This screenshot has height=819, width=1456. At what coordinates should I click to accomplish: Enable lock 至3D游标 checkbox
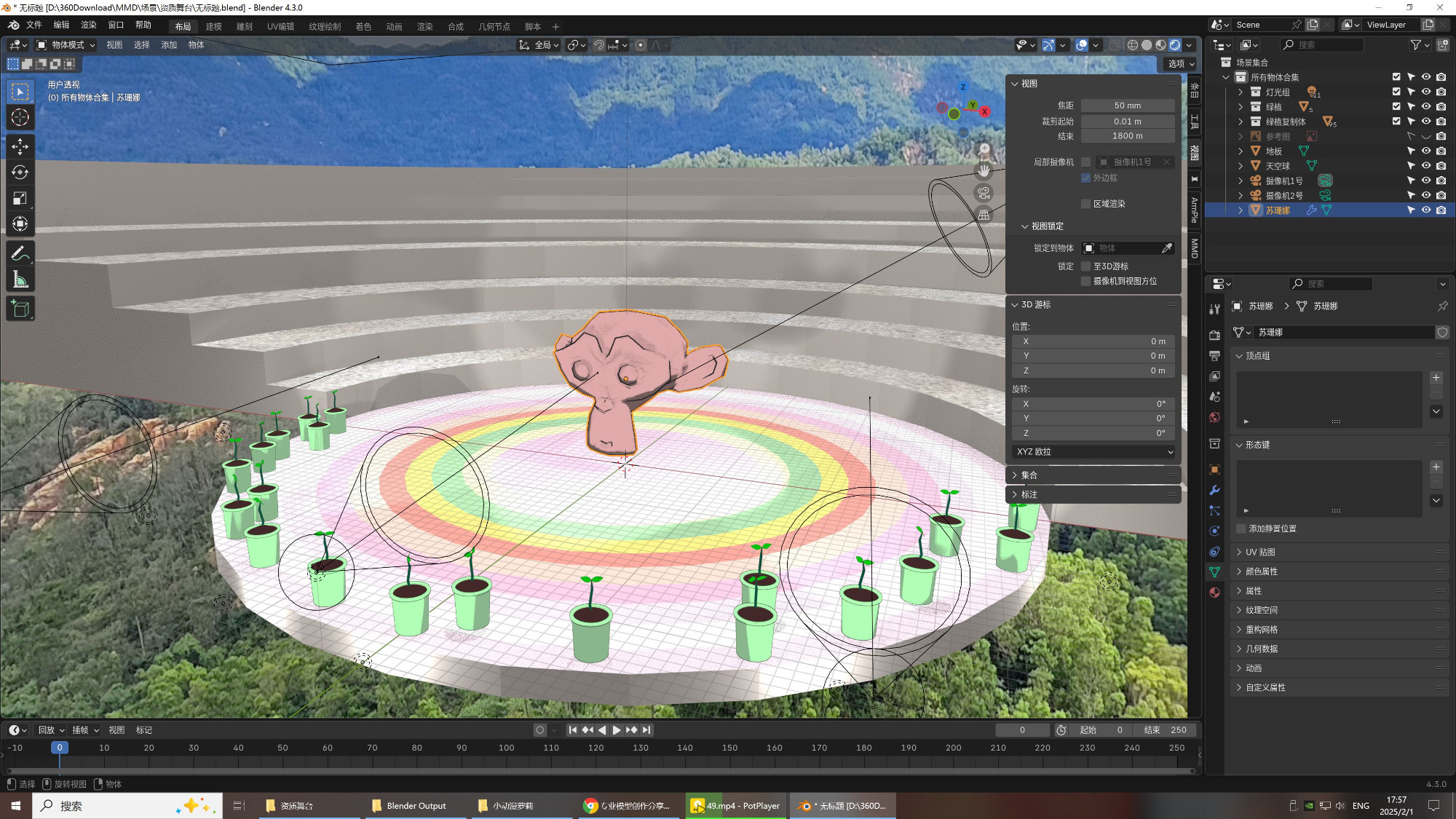point(1086,266)
